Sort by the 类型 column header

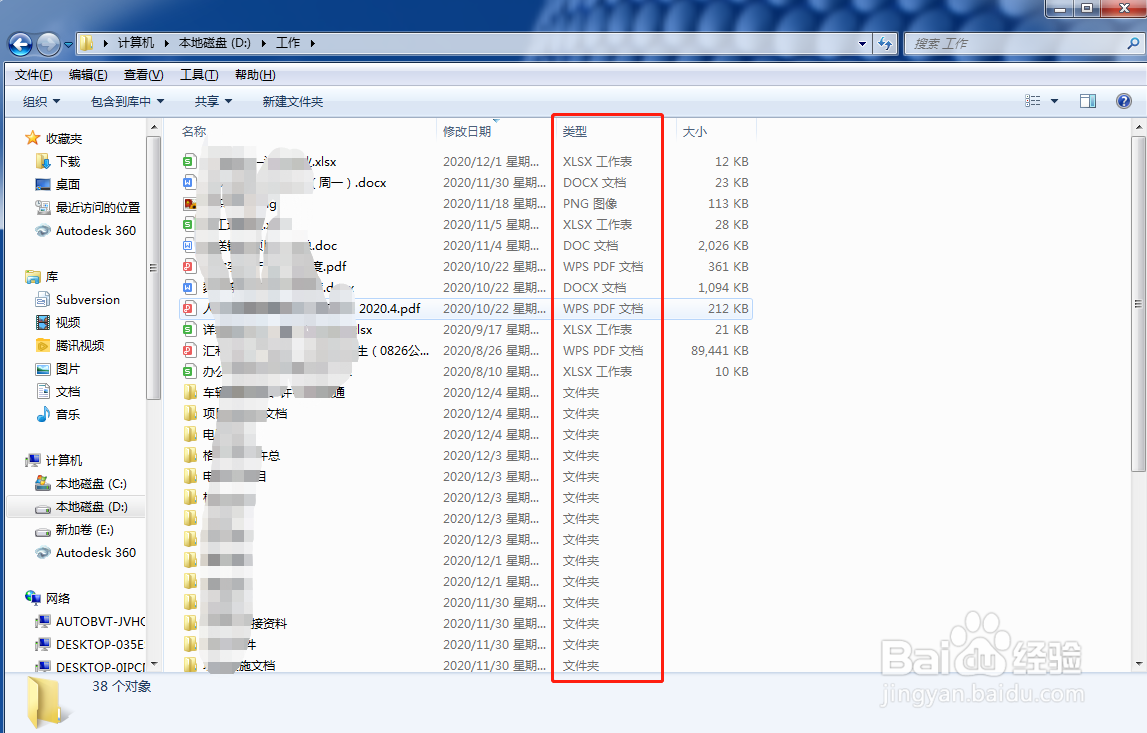click(575, 132)
